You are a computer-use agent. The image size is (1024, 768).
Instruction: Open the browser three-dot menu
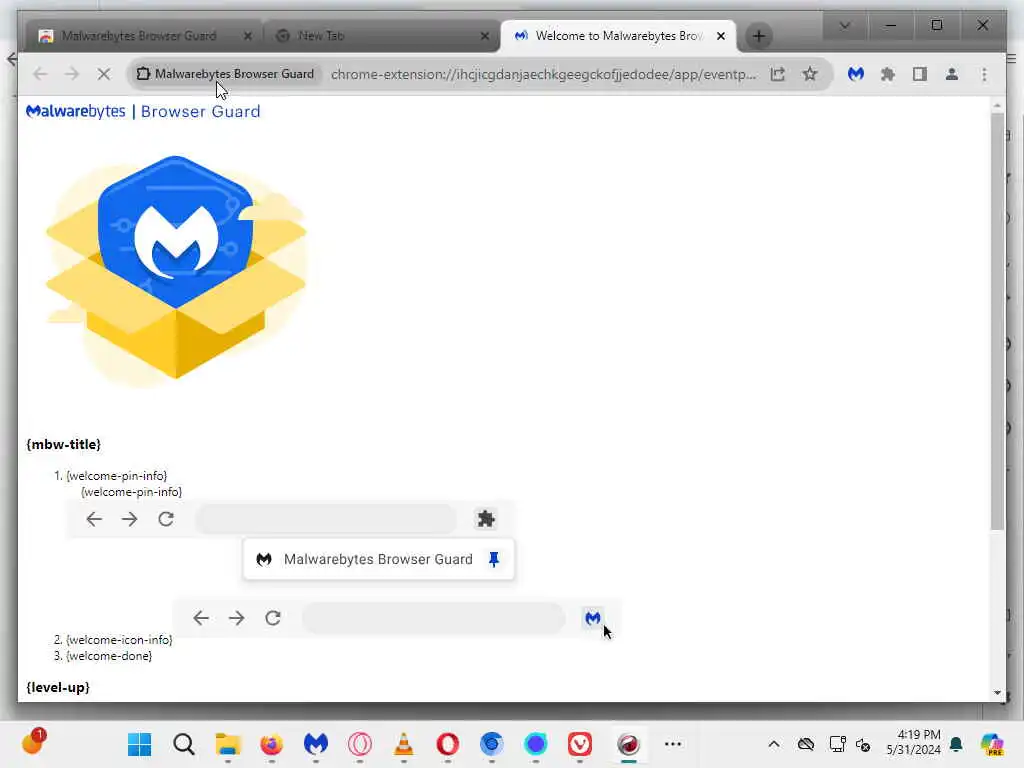point(984,74)
